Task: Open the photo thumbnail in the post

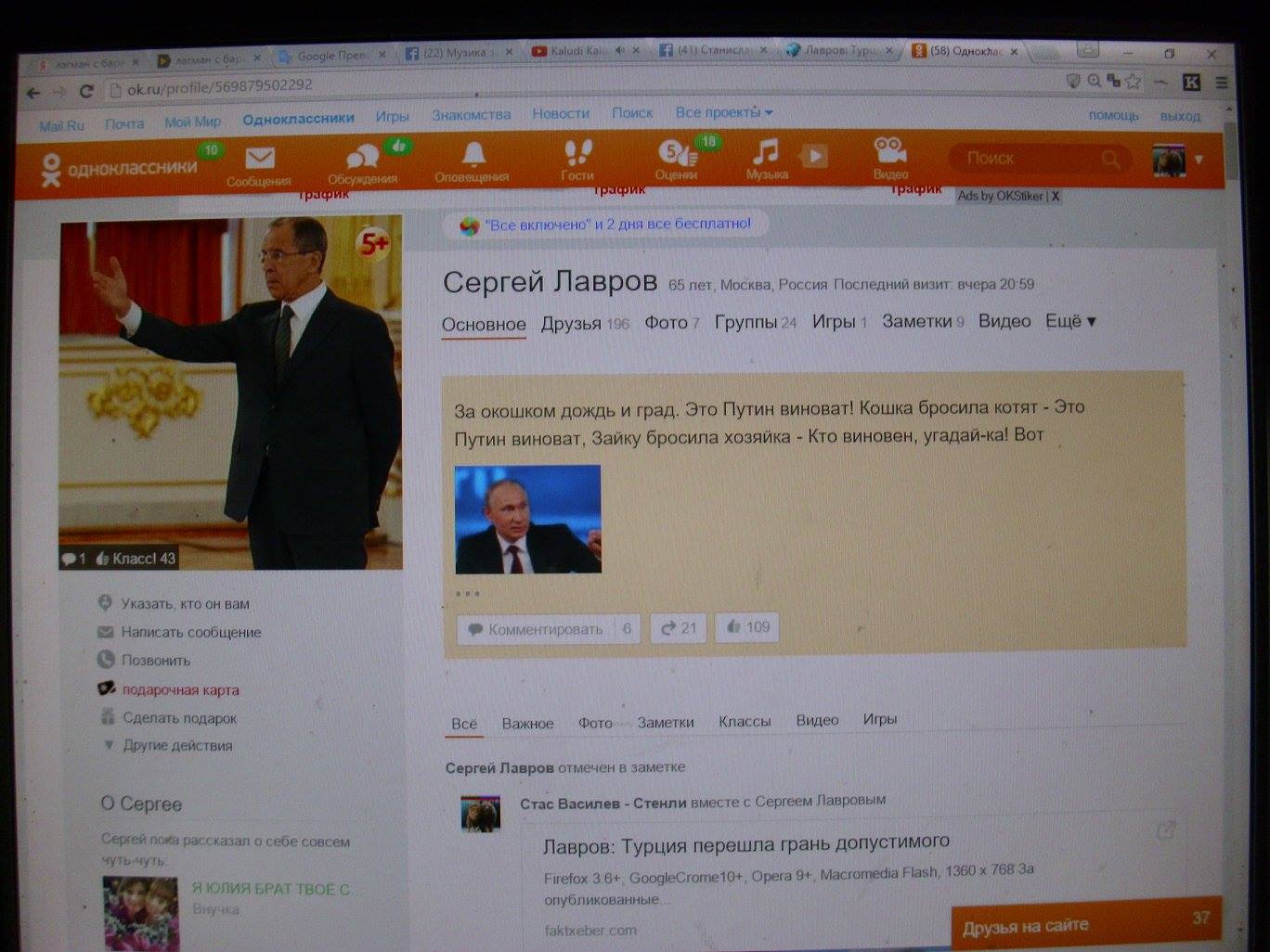Action: 527,520
